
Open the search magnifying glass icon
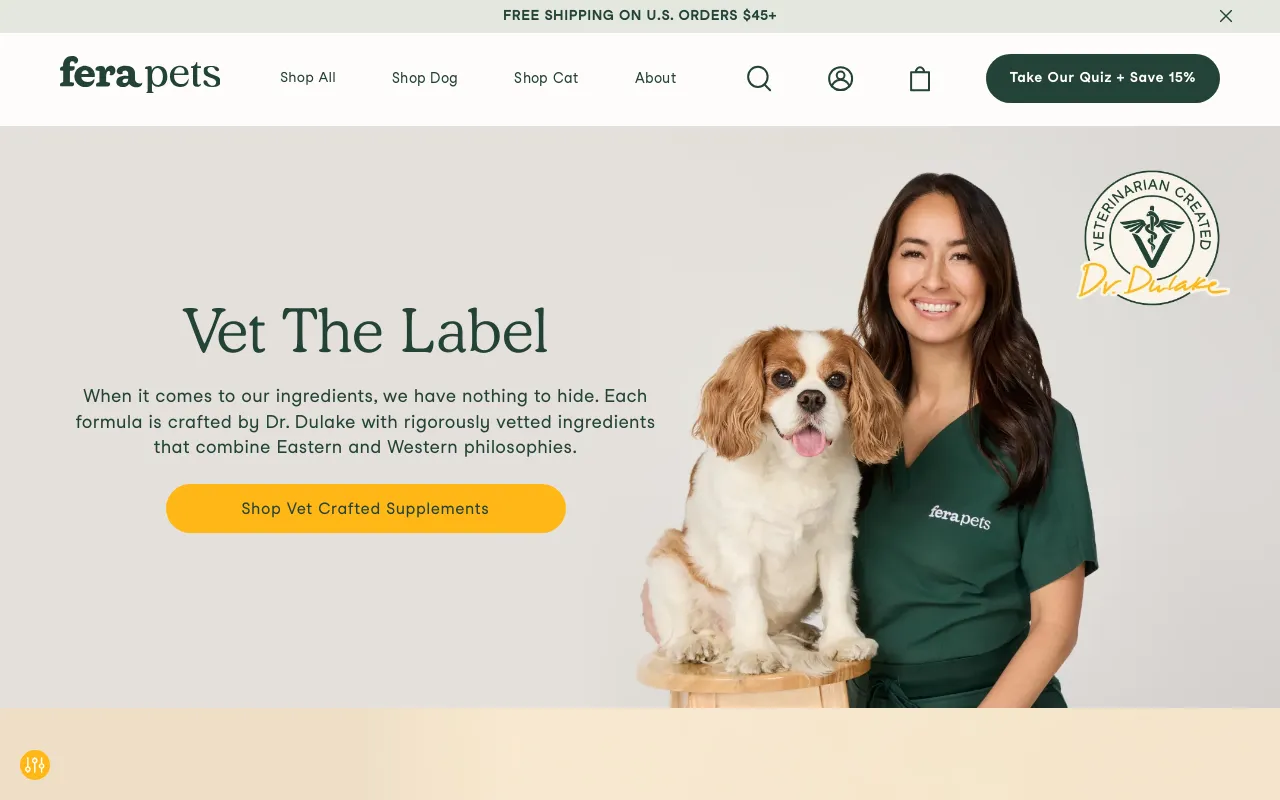coord(759,78)
